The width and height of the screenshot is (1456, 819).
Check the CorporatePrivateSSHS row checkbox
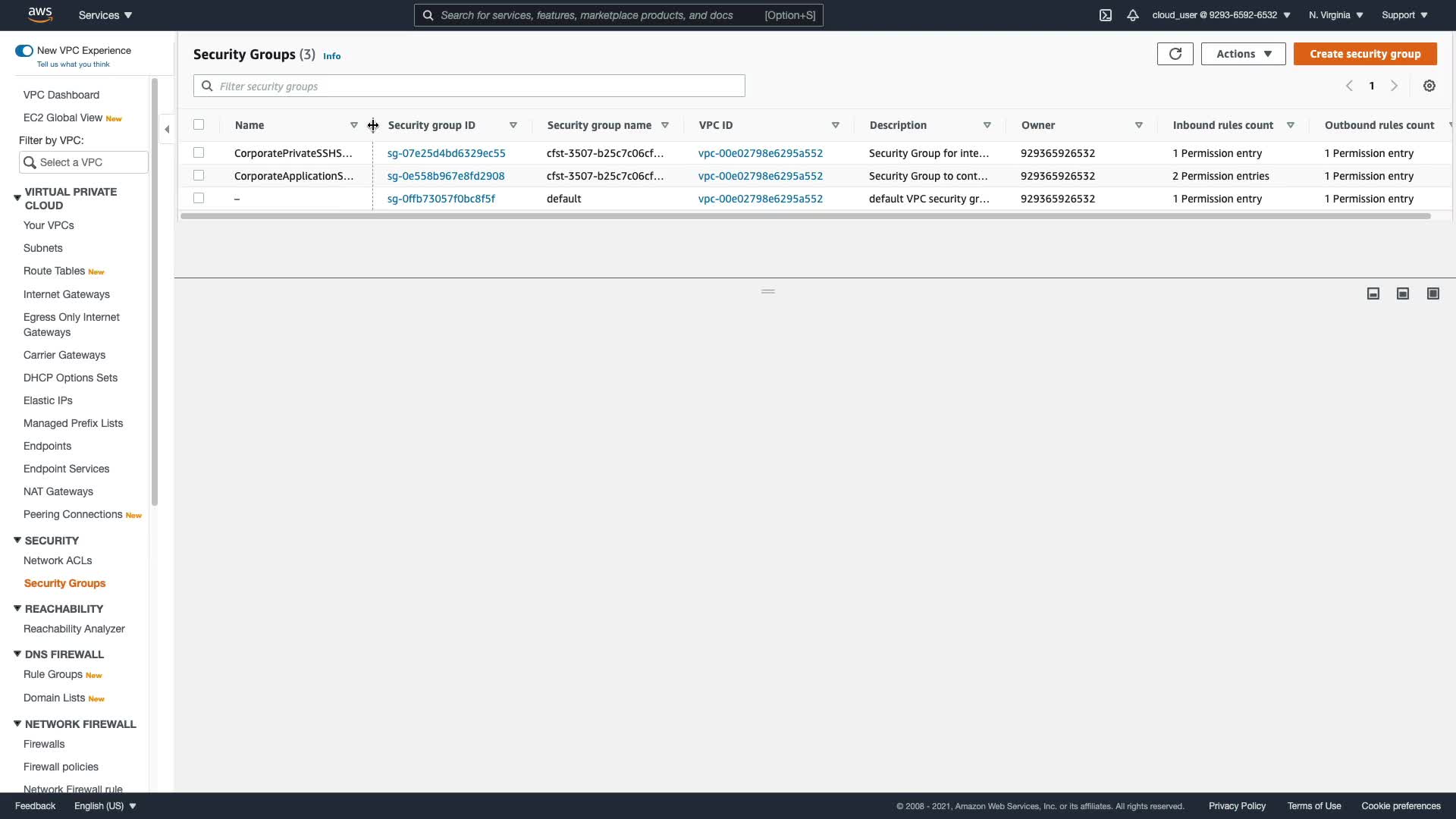tap(199, 152)
